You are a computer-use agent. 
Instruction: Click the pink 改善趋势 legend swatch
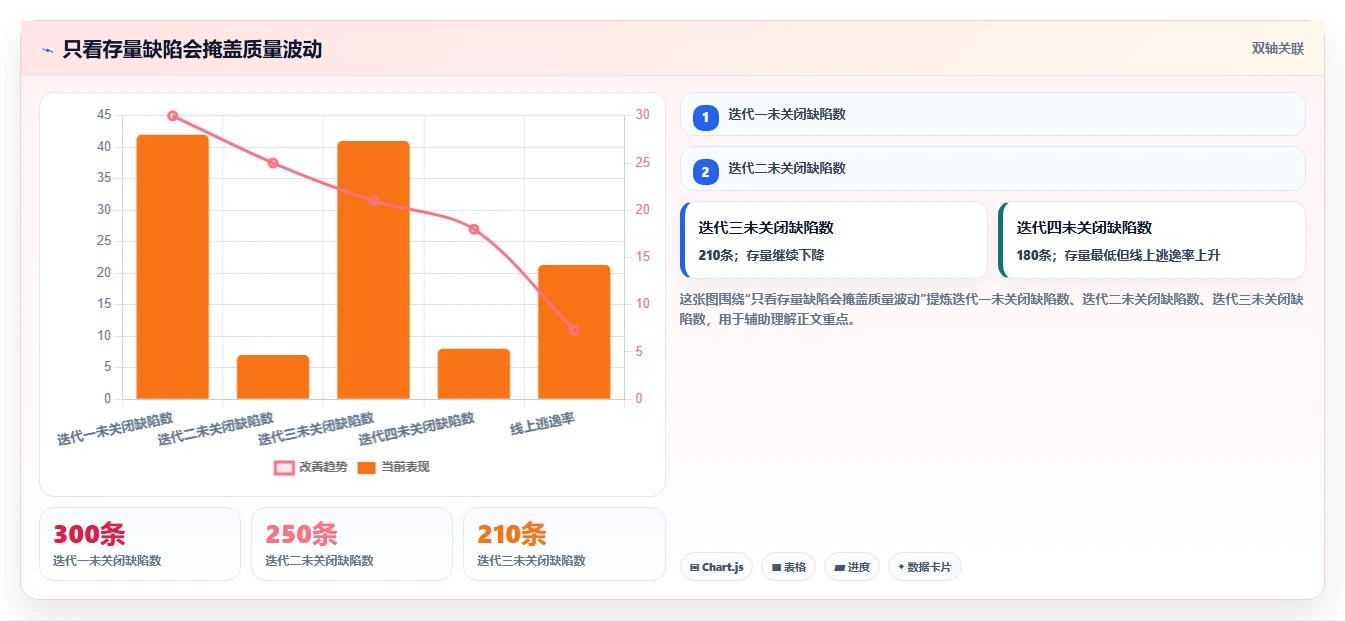[x=284, y=468]
